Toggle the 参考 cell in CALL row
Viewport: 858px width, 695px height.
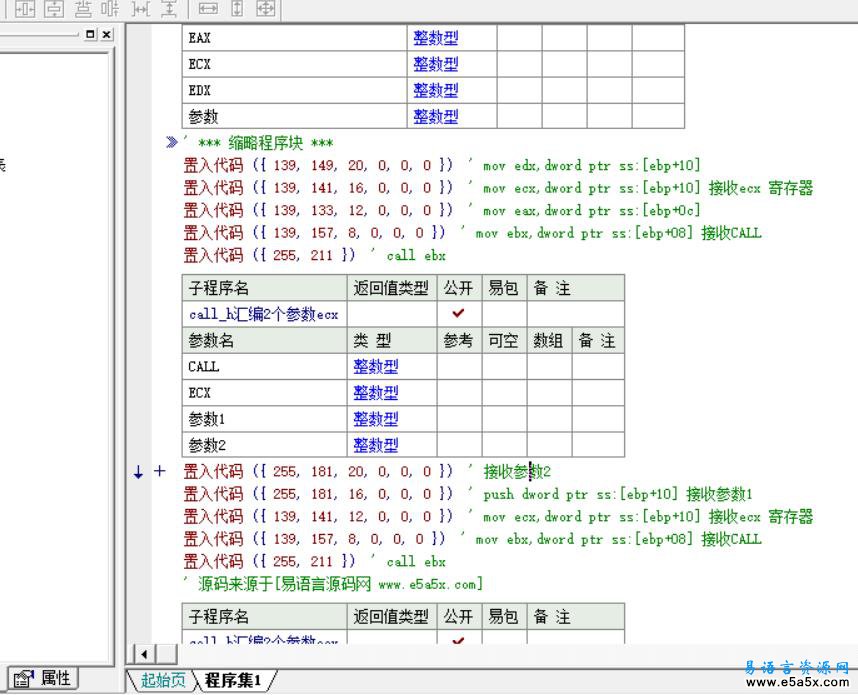pos(459,367)
